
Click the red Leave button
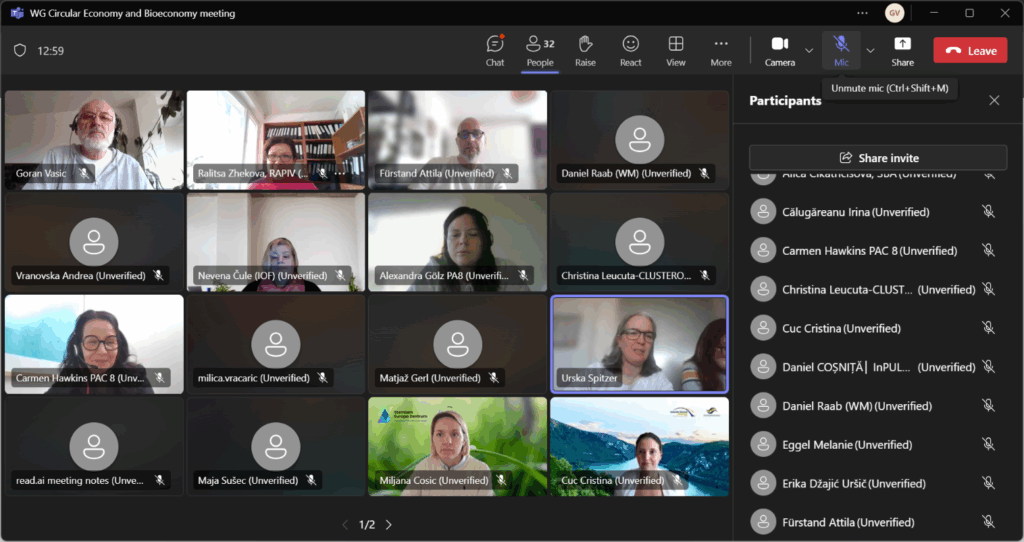tap(970, 50)
